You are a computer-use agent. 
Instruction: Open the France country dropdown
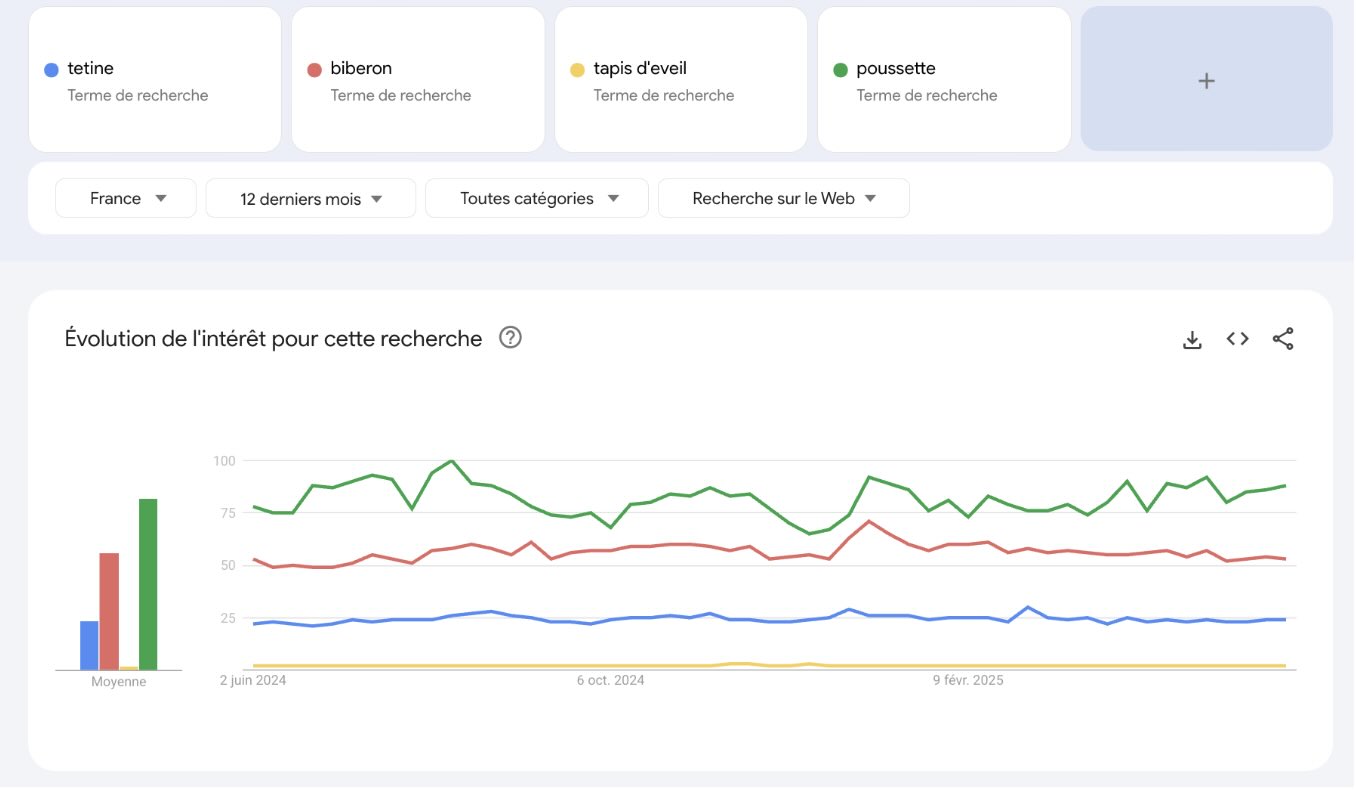(126, 198)
